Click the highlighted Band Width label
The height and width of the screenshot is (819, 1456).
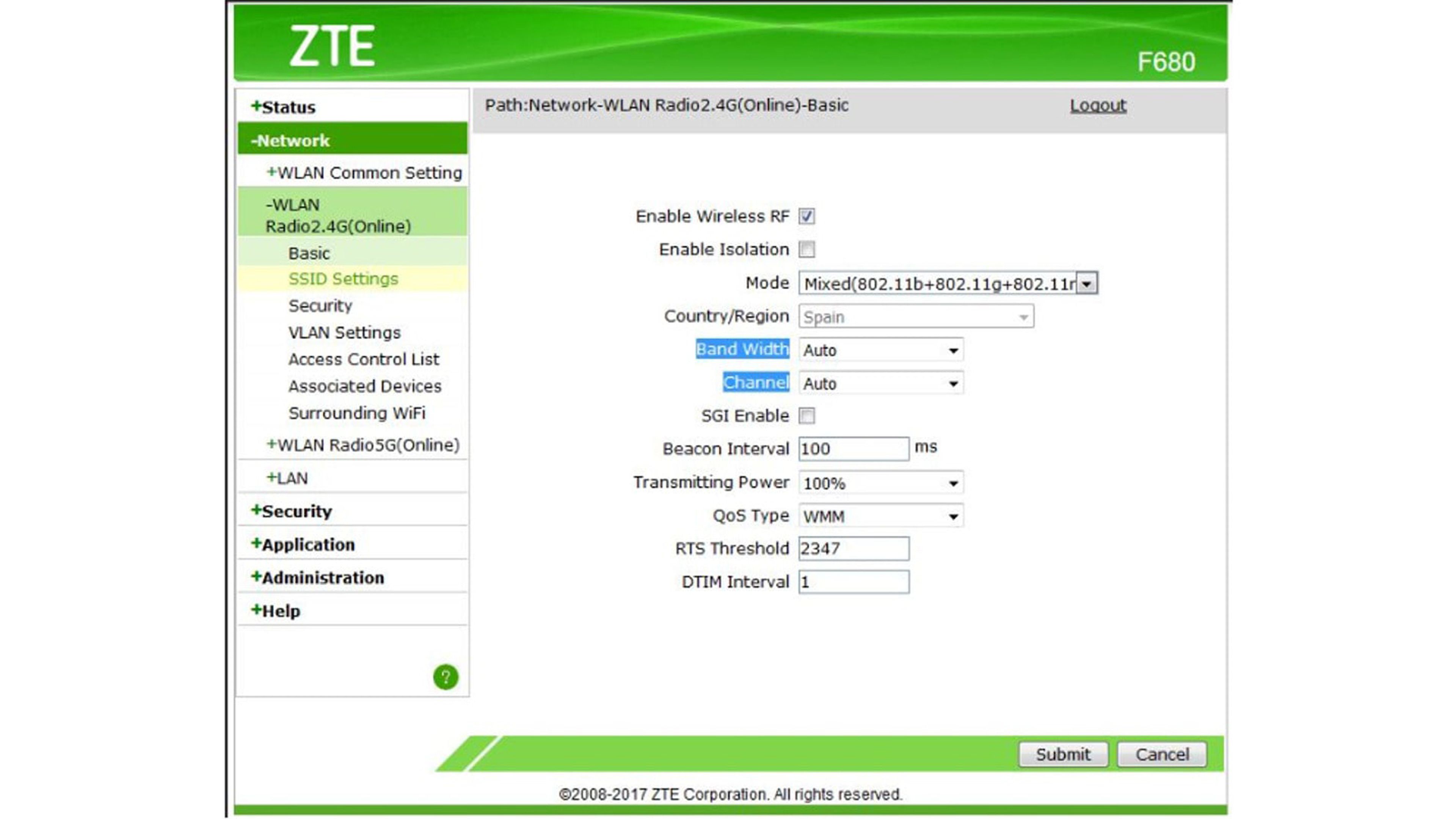click(742, 349)
